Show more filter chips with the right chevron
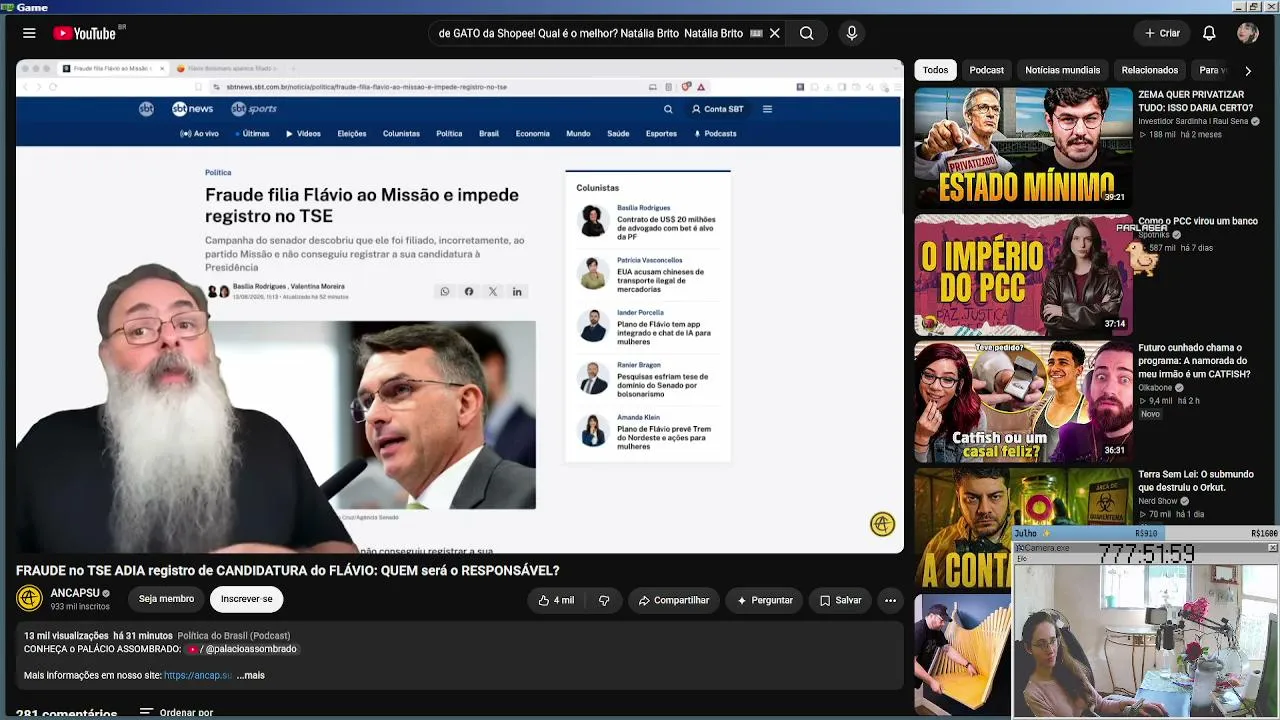 pyautogui.click(x=1247, y=71)
